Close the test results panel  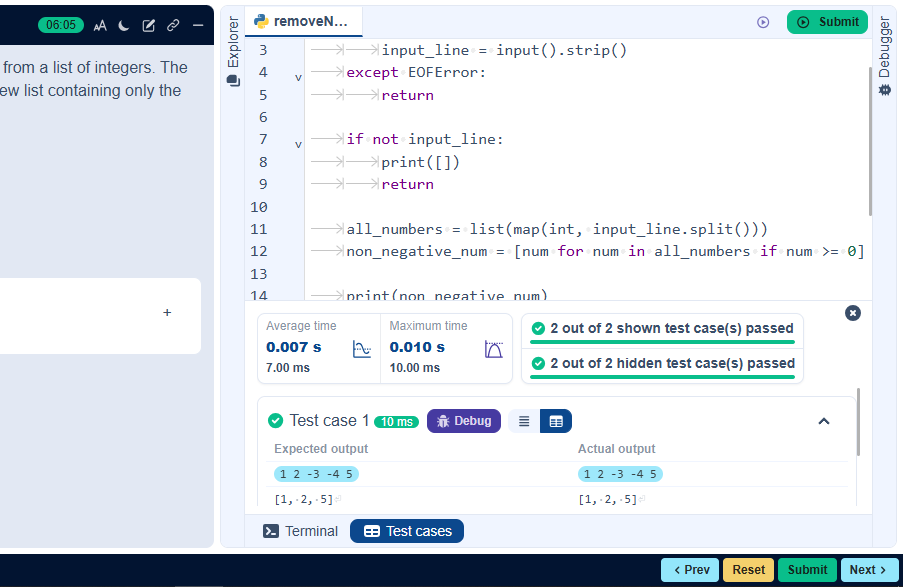(853, 313)
